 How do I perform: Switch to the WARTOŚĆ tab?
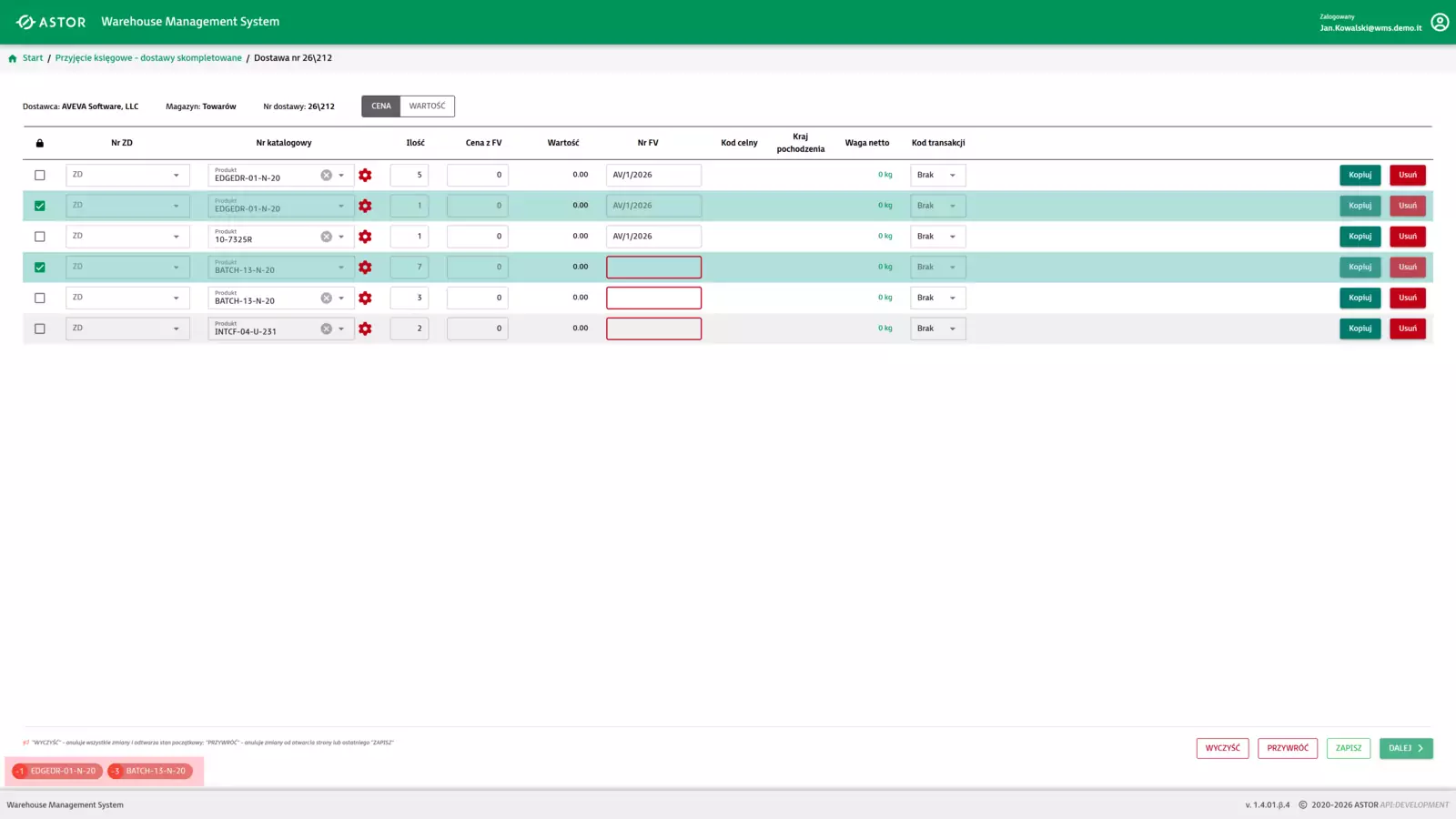click(427, 106)
